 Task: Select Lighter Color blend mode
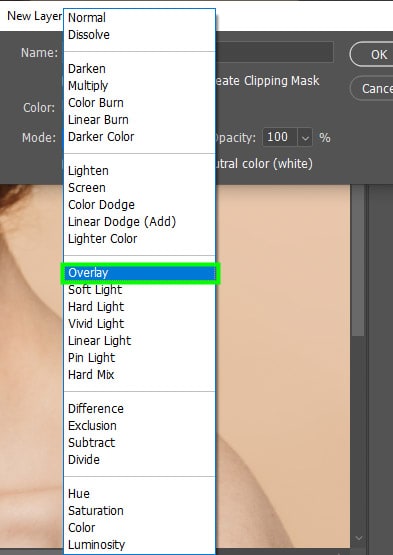coord(139,239)
